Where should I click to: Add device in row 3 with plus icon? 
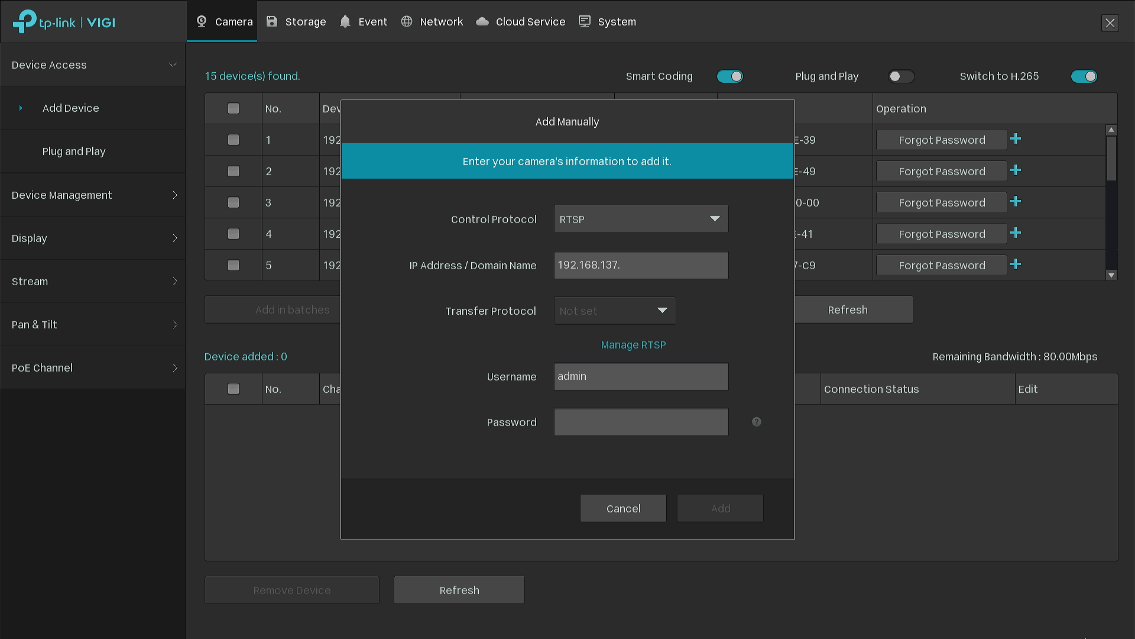(x=1016, y=201)
